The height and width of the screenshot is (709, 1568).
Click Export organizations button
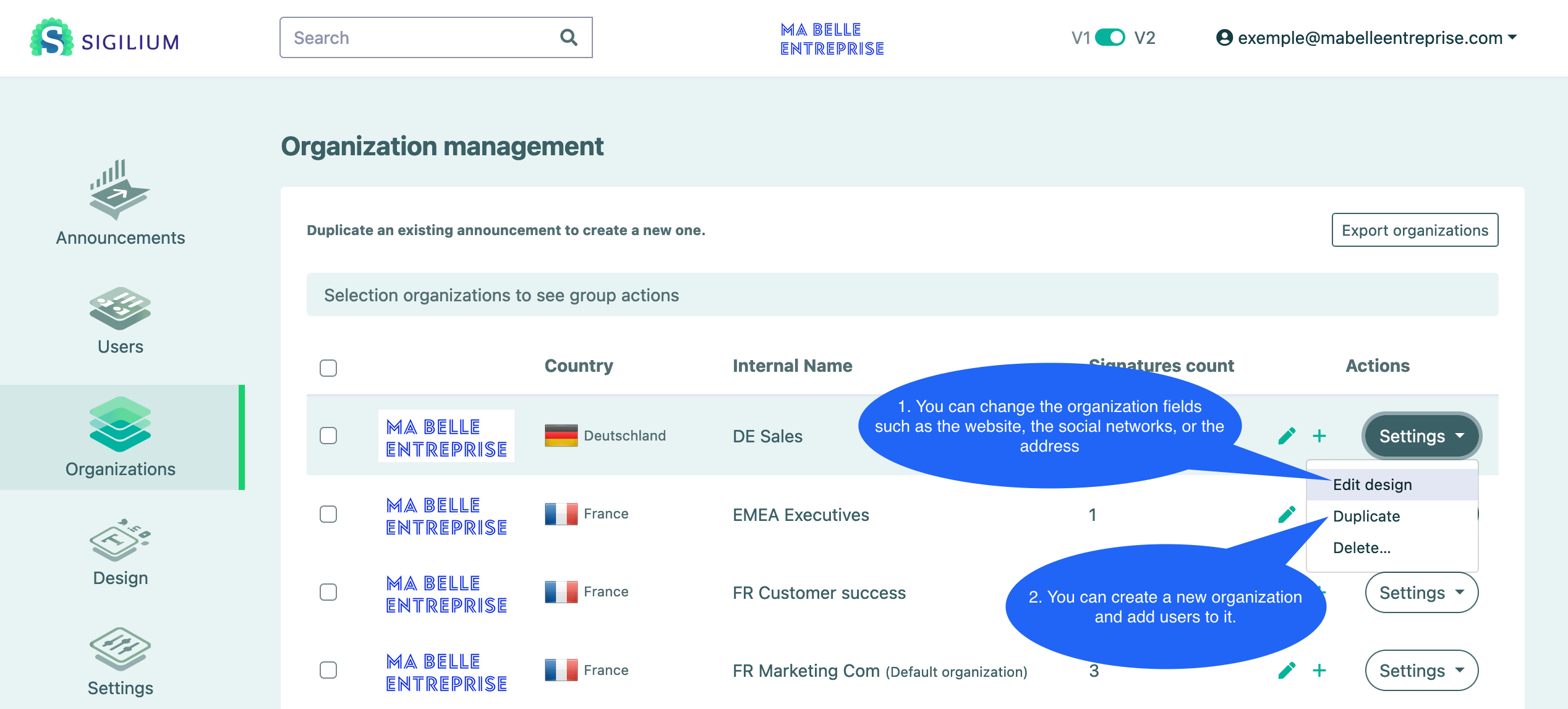pos(1414,230)
